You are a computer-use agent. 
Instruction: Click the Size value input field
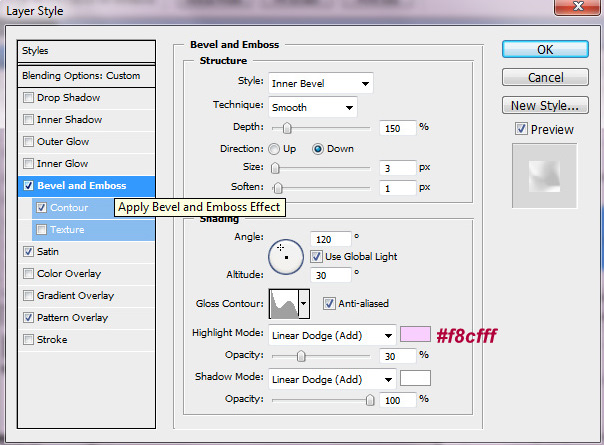pos(396,168)
